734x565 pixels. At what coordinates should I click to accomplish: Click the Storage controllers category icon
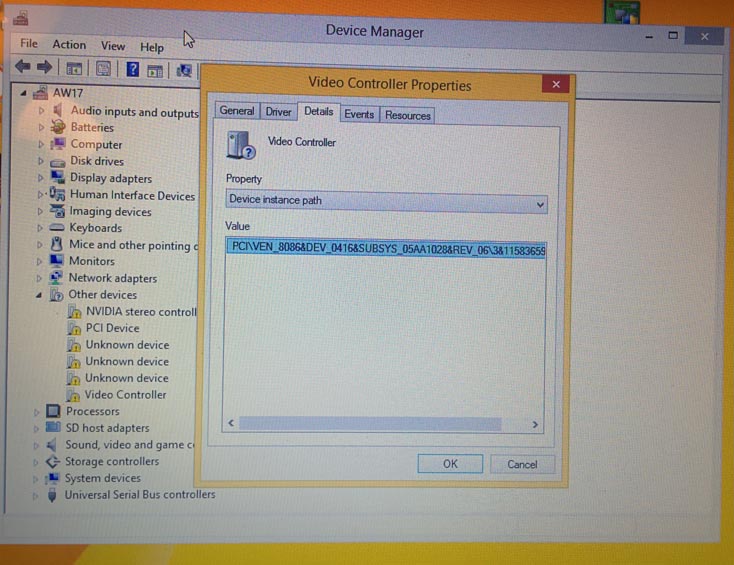point(52,462)
